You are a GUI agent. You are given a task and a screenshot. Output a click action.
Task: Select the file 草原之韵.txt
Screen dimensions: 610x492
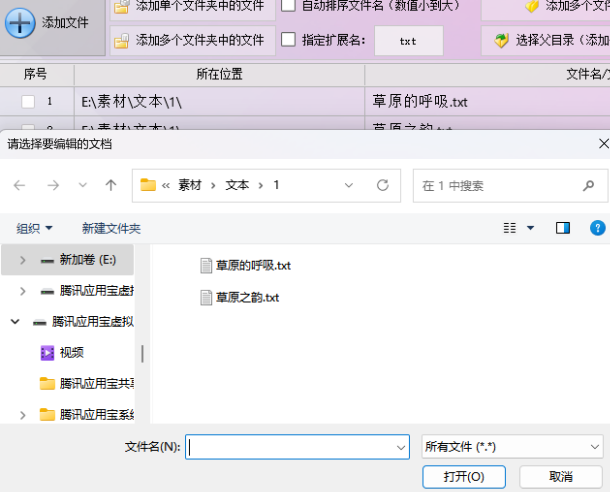tap(246, 297)
